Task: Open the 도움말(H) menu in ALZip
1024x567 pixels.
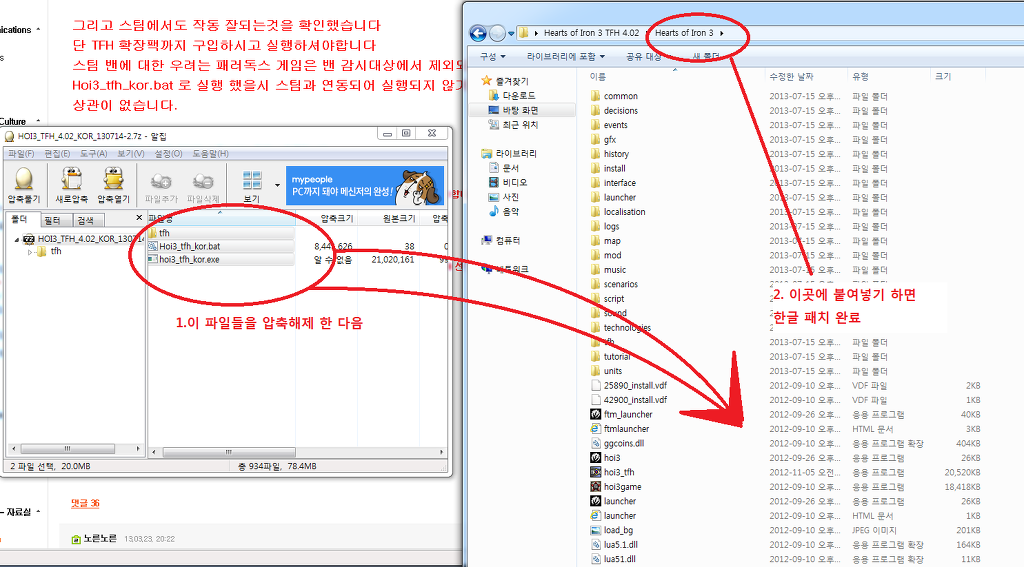Action: click(210, 154)
